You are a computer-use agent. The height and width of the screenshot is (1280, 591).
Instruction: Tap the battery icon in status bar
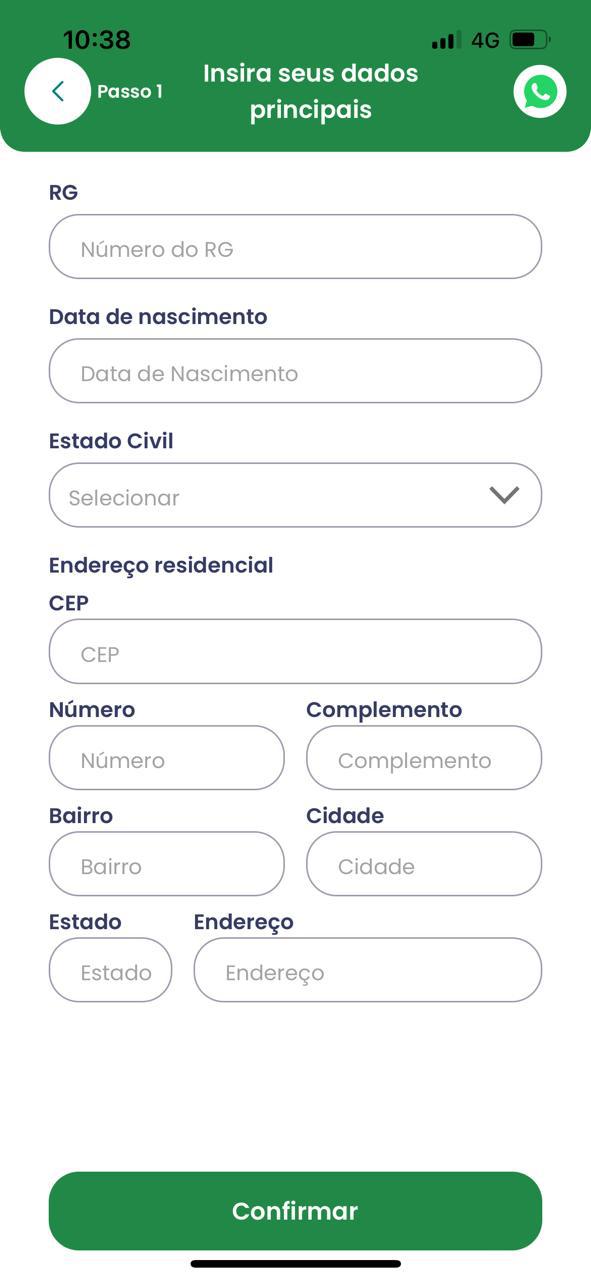tap(530, 40)
